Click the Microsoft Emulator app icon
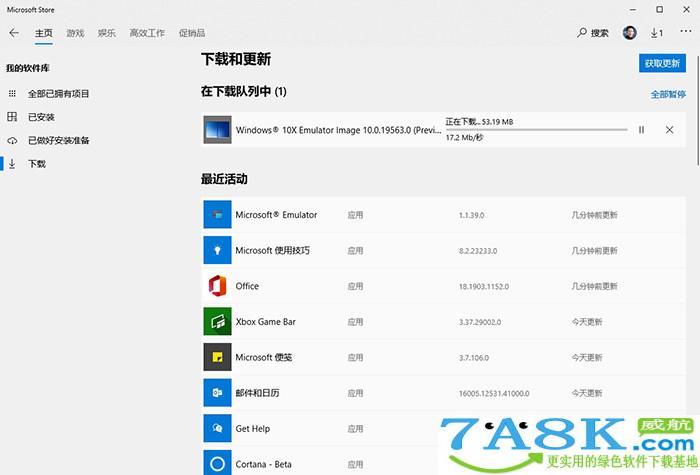 coord(217,214)
